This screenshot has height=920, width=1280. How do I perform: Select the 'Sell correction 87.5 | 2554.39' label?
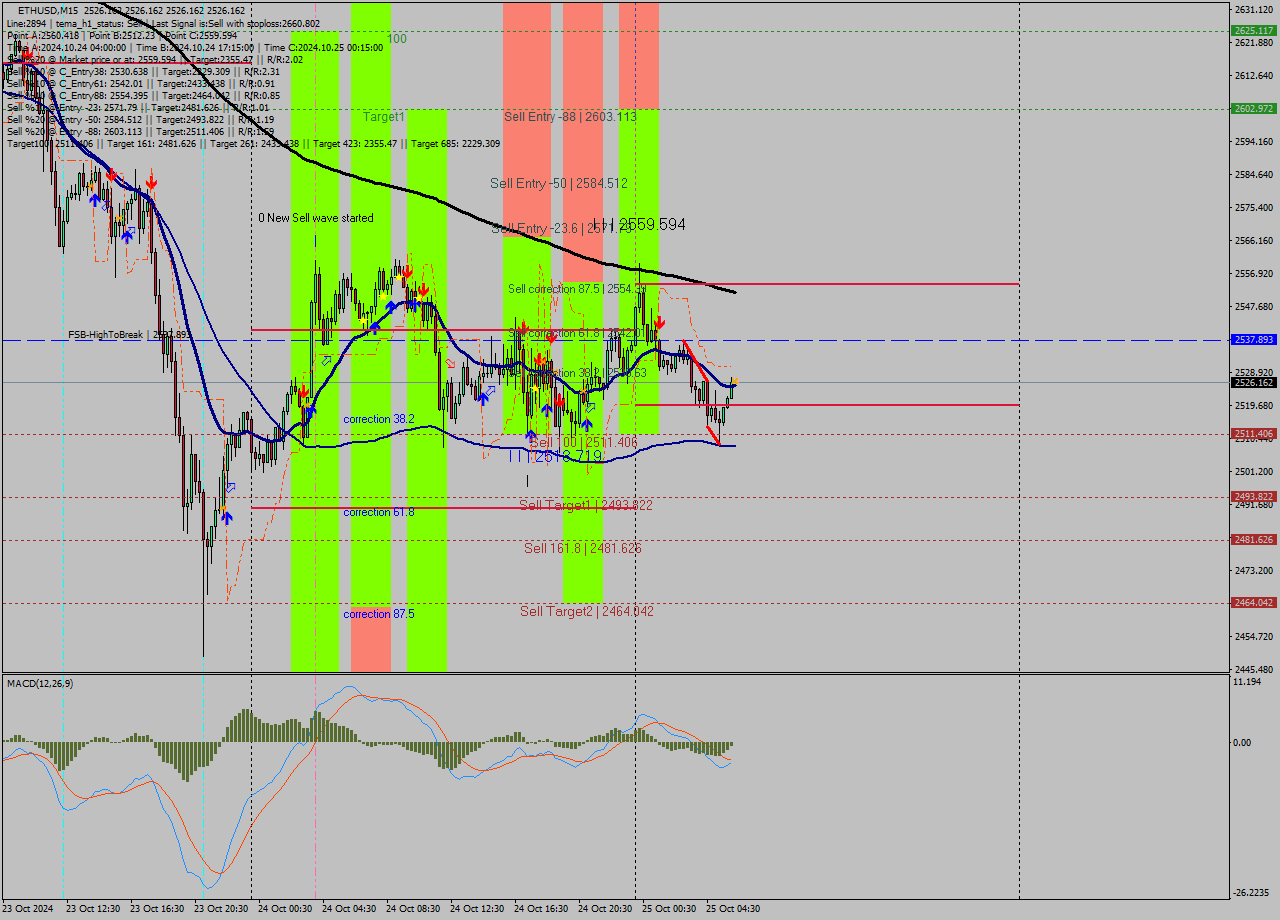(575, 289)
